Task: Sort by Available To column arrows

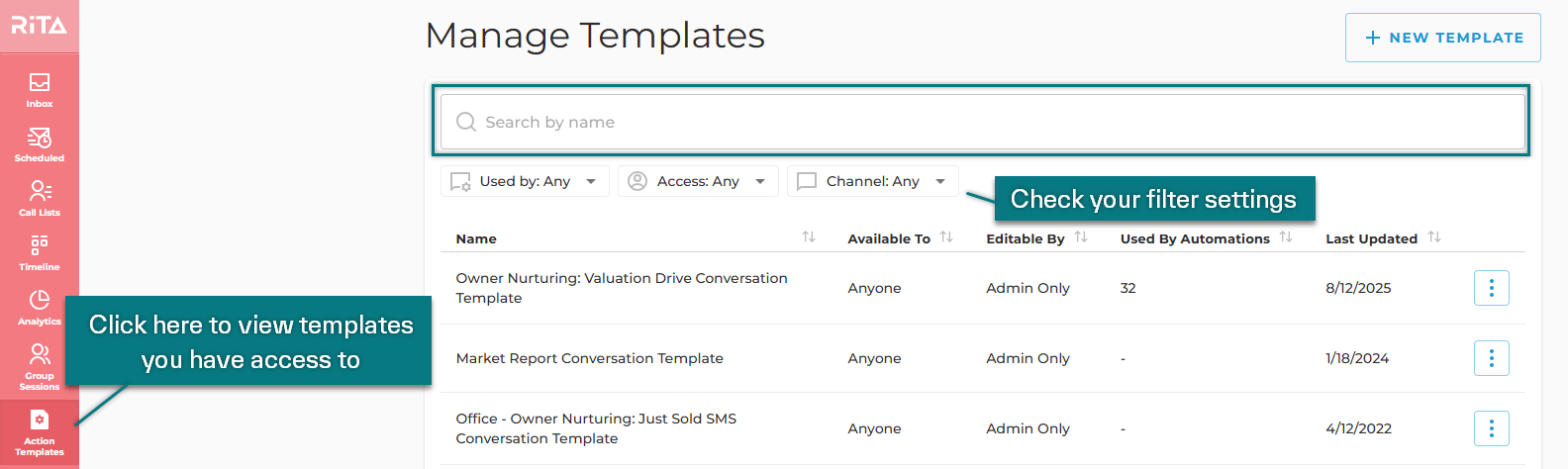Action: (x=946, y=237)
